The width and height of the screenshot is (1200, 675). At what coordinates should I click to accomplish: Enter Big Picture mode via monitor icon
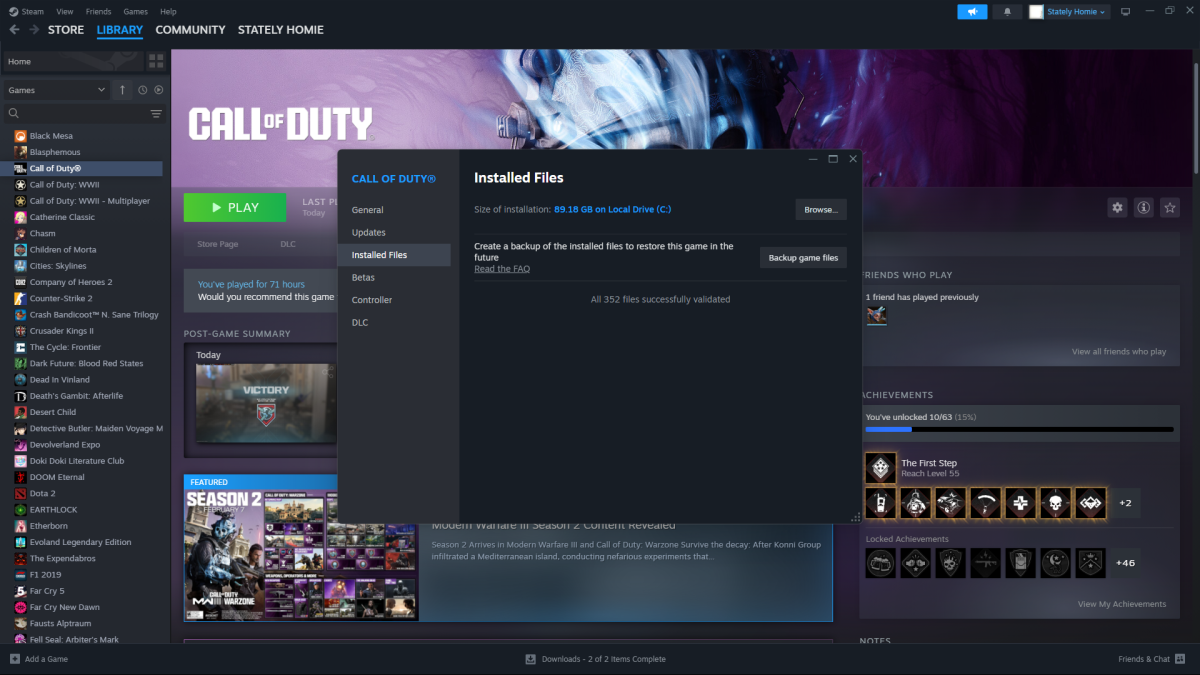click(1125, 11)
